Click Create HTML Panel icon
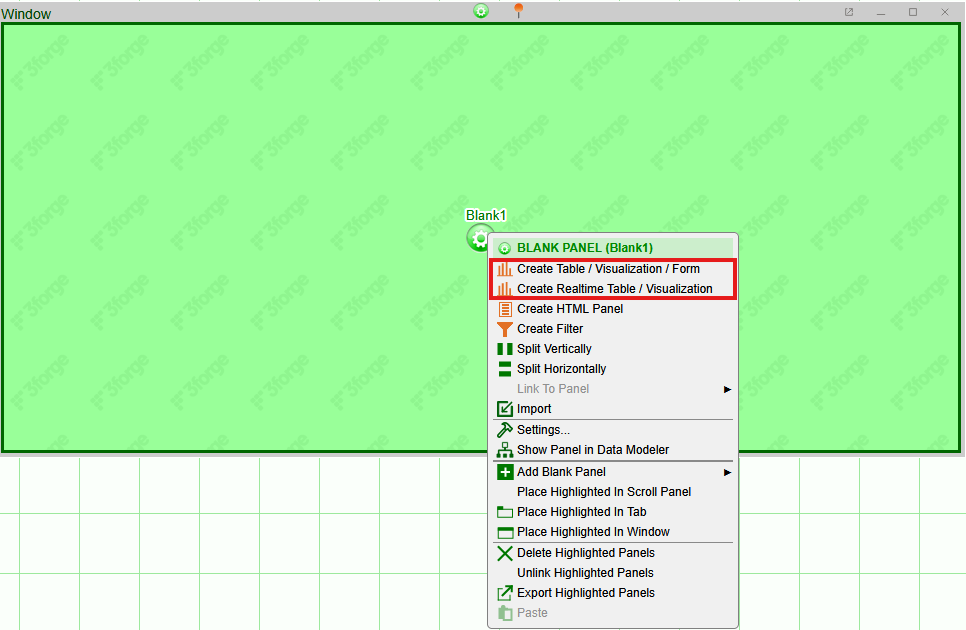This screenshot has width=966, height=630. pos(505,309)
